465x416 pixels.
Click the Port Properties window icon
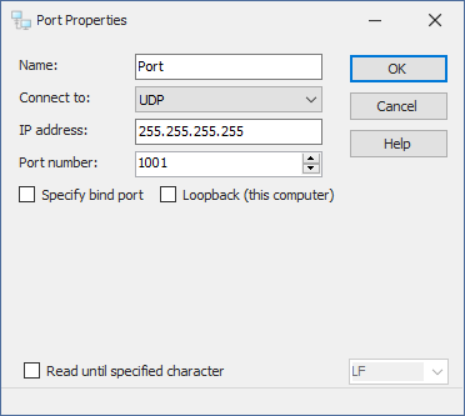pos(21,20)
